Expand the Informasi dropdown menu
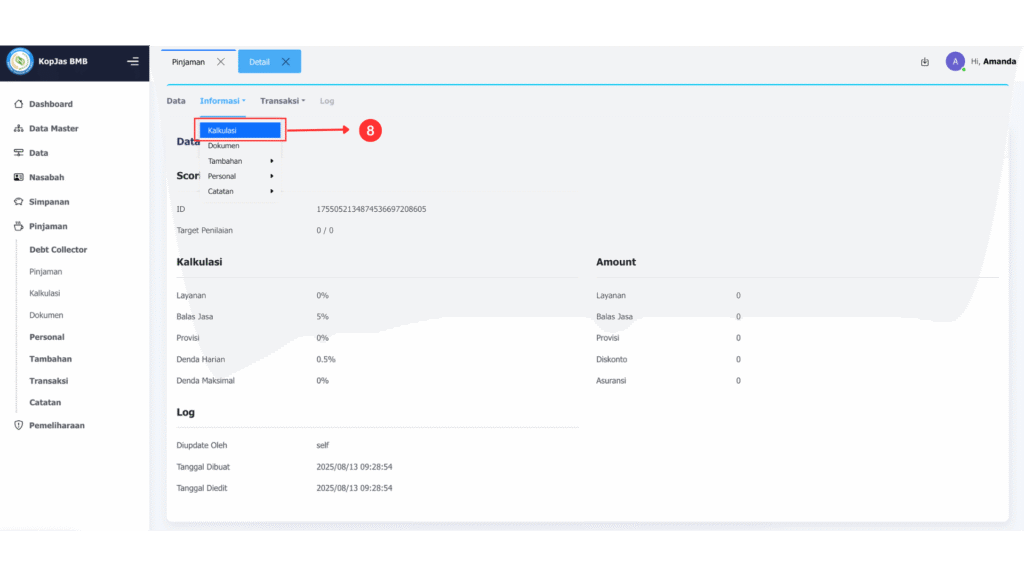The height and width of the screenshot is (576, 1024). pos(222,101)
